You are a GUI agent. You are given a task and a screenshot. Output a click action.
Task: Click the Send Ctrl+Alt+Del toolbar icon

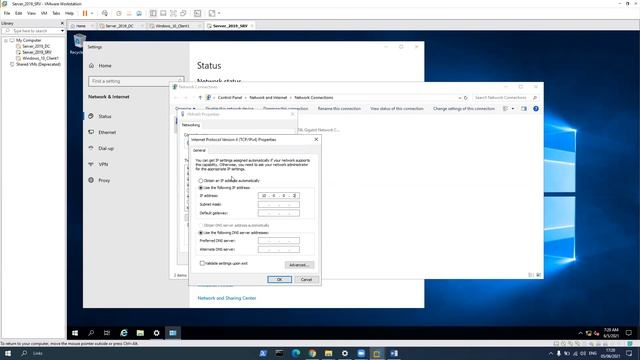[x=105, y=13]
